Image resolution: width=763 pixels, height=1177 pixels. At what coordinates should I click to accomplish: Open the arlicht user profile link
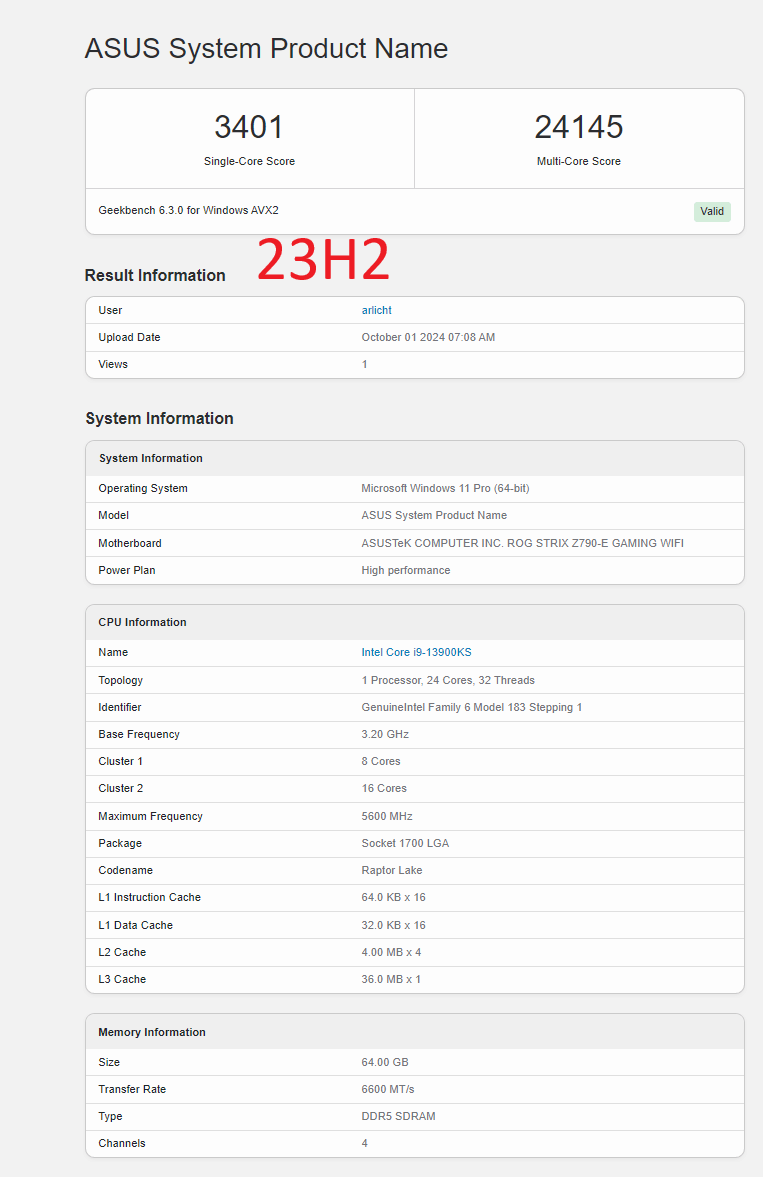coord(376,310)
